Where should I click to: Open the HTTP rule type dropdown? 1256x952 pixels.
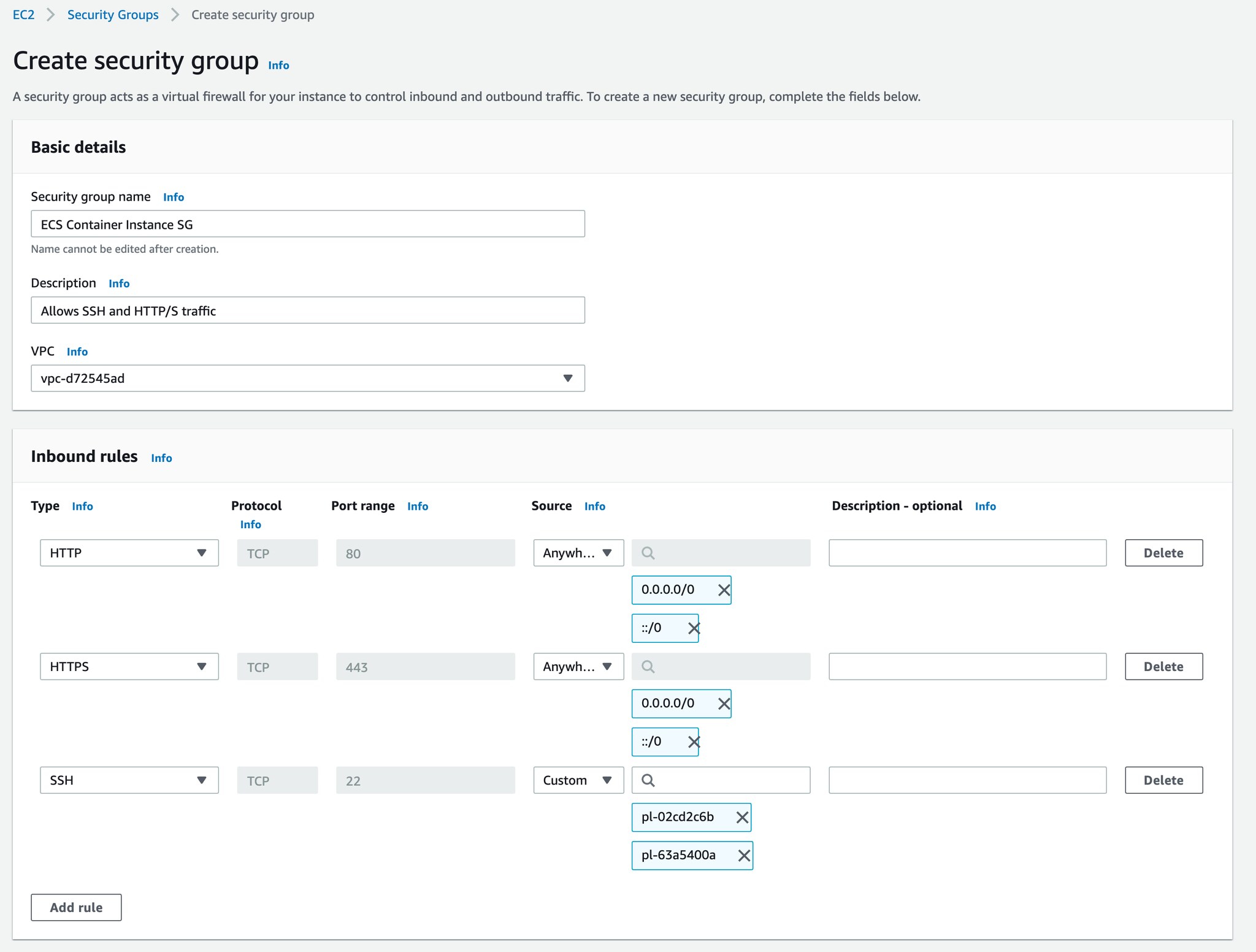pyautogui.click(x=129, y=553)
